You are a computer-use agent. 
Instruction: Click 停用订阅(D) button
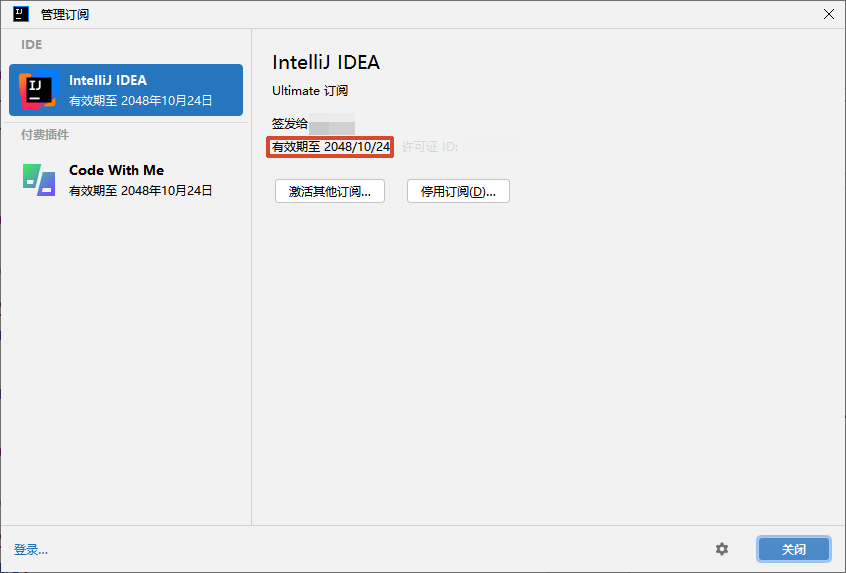click(458, 191)
